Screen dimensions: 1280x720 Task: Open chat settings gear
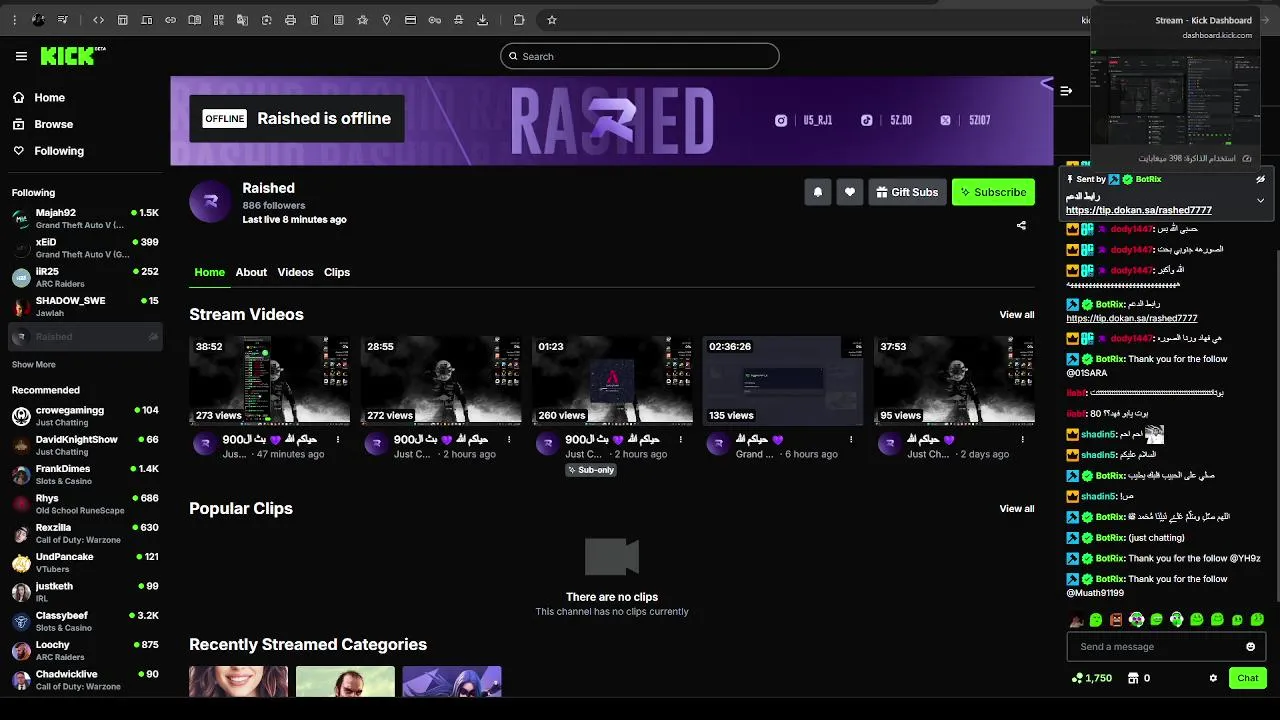coord(1213,678)
